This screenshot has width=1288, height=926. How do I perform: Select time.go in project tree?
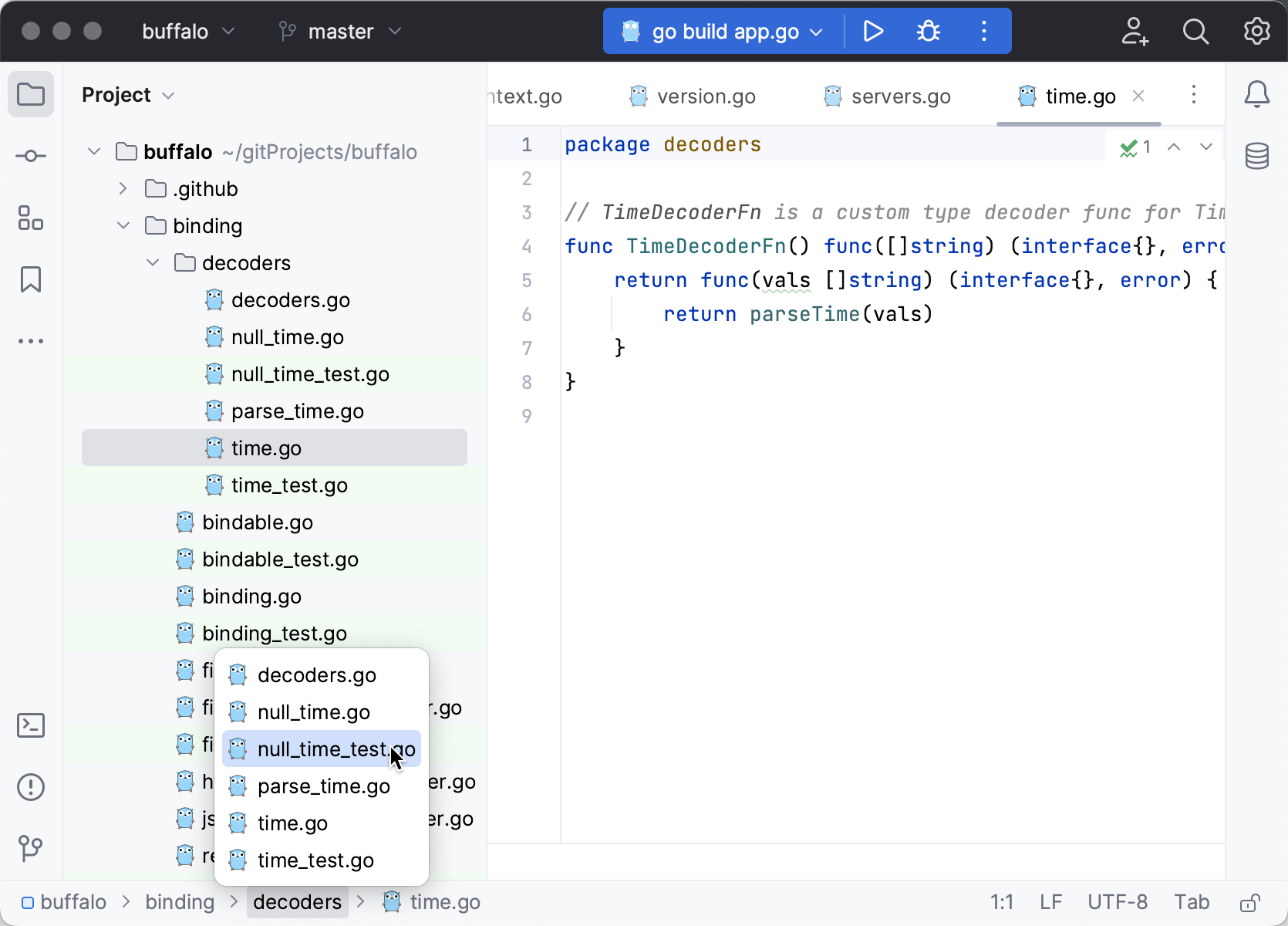point(275,448)
